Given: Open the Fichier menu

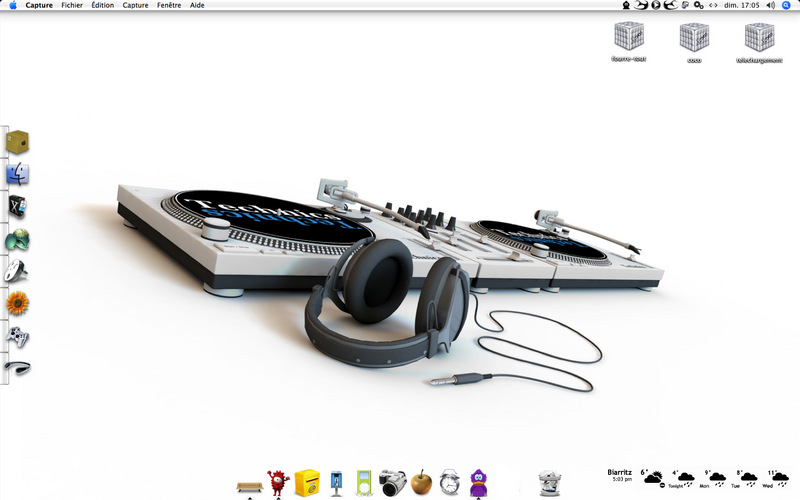Looking at the screenshot, I should click(x=72, y=5).
